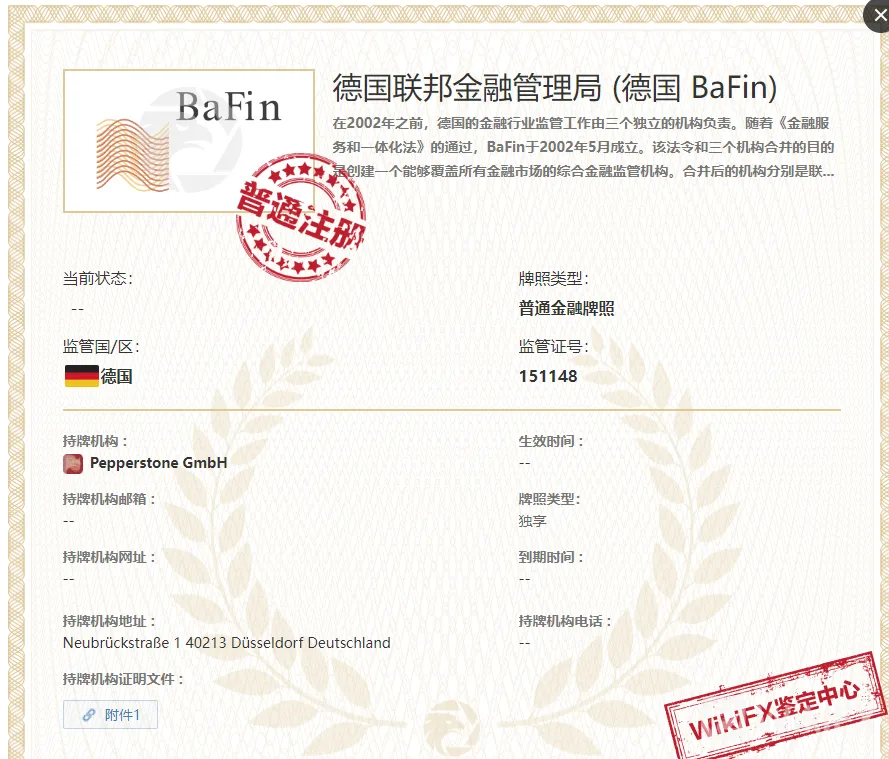The width and height of the screenshot is (889, 759).
Task: Click the 牌照类型 label above 普通金融牌照
Action: click(x=553, y=278)
